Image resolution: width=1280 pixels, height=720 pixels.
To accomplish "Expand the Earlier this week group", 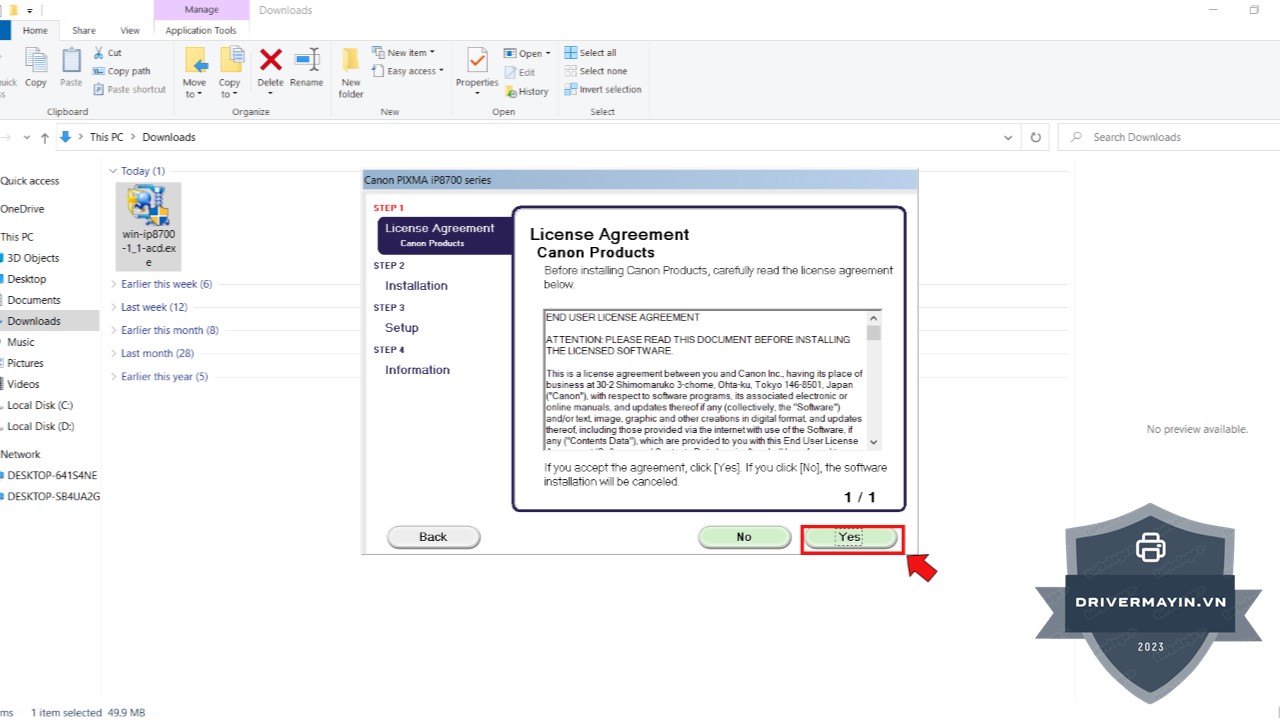I will point(114,284).
